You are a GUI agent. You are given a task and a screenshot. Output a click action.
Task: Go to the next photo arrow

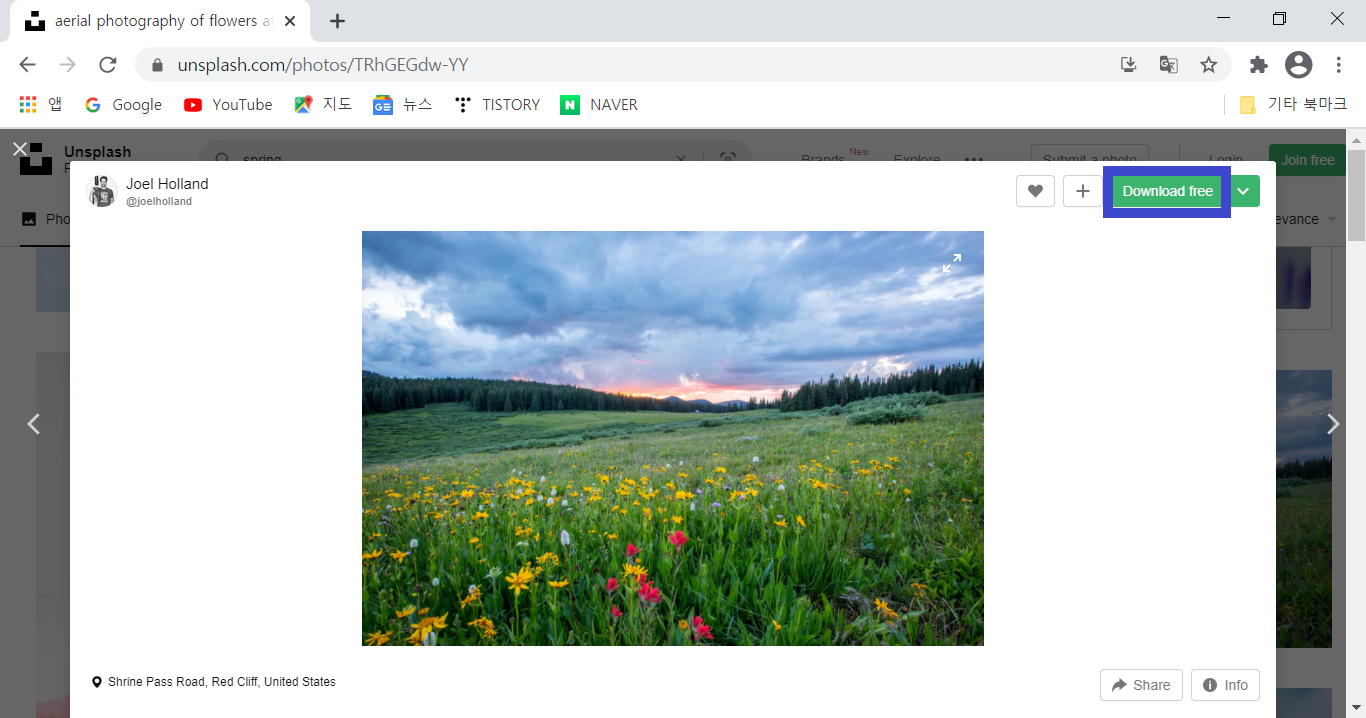[1332, 424]
